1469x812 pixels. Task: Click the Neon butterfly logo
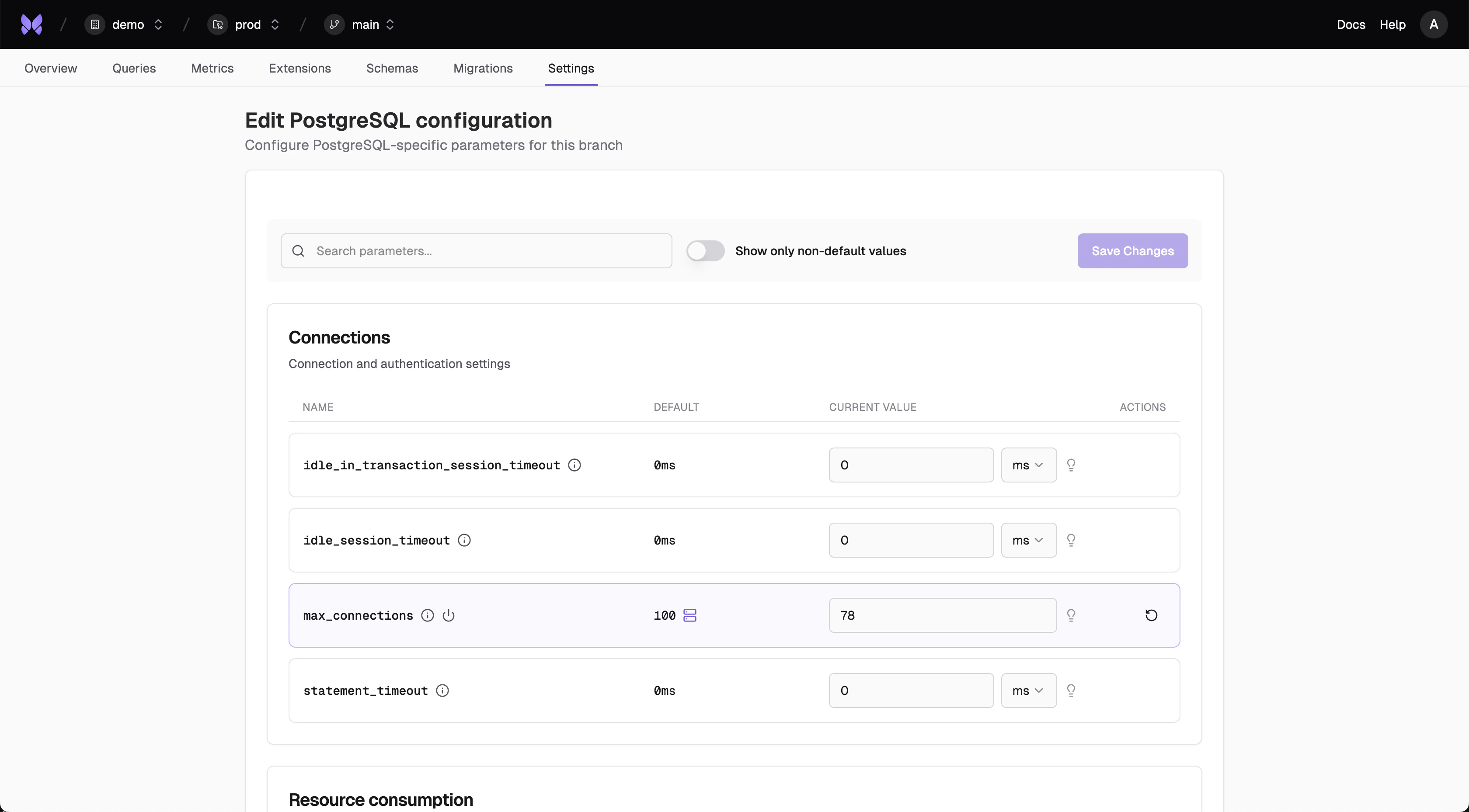31,24
